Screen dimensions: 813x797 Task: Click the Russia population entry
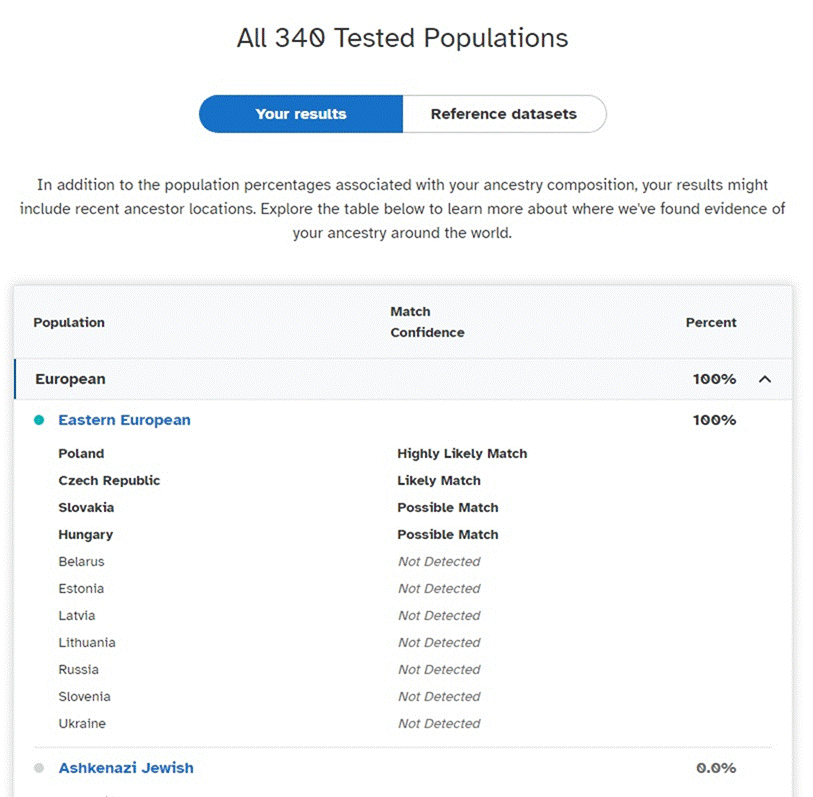pyautogui.click(x=78, y=669)
